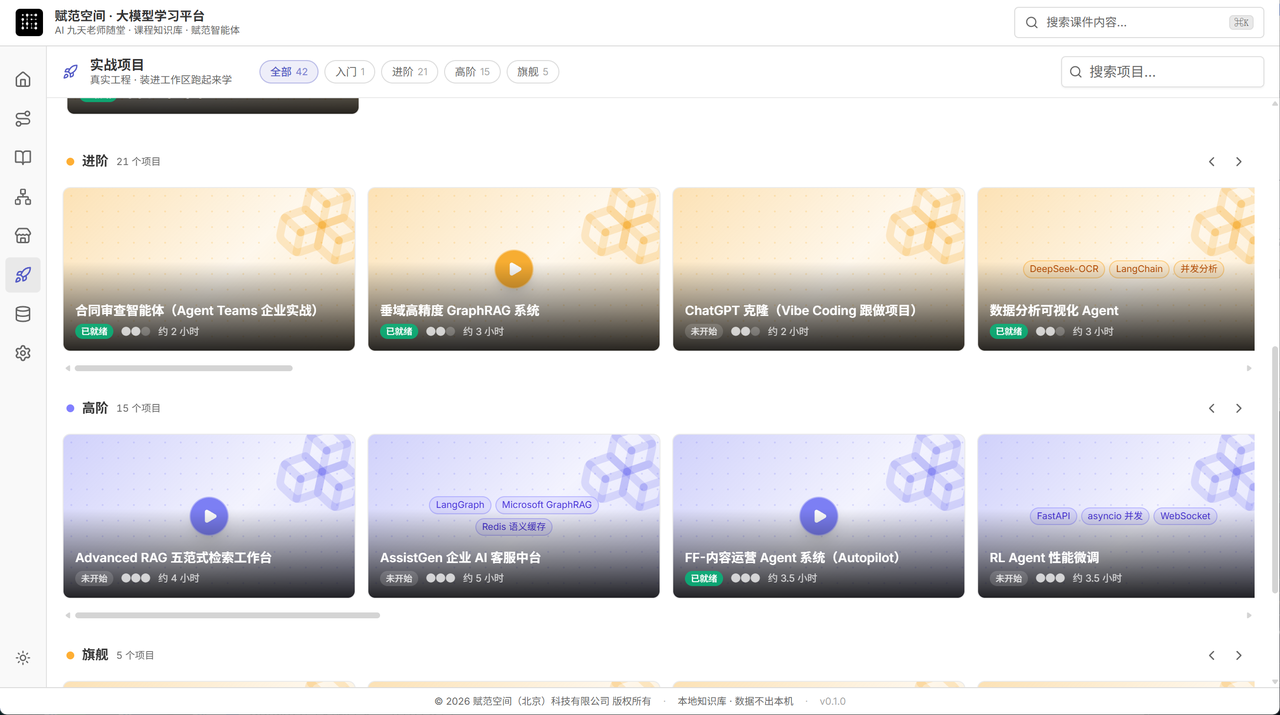The height and width of the screenshot is (715, 1280).
Task: Select the 入门 1 filter tab
Action: coord(350,72)
